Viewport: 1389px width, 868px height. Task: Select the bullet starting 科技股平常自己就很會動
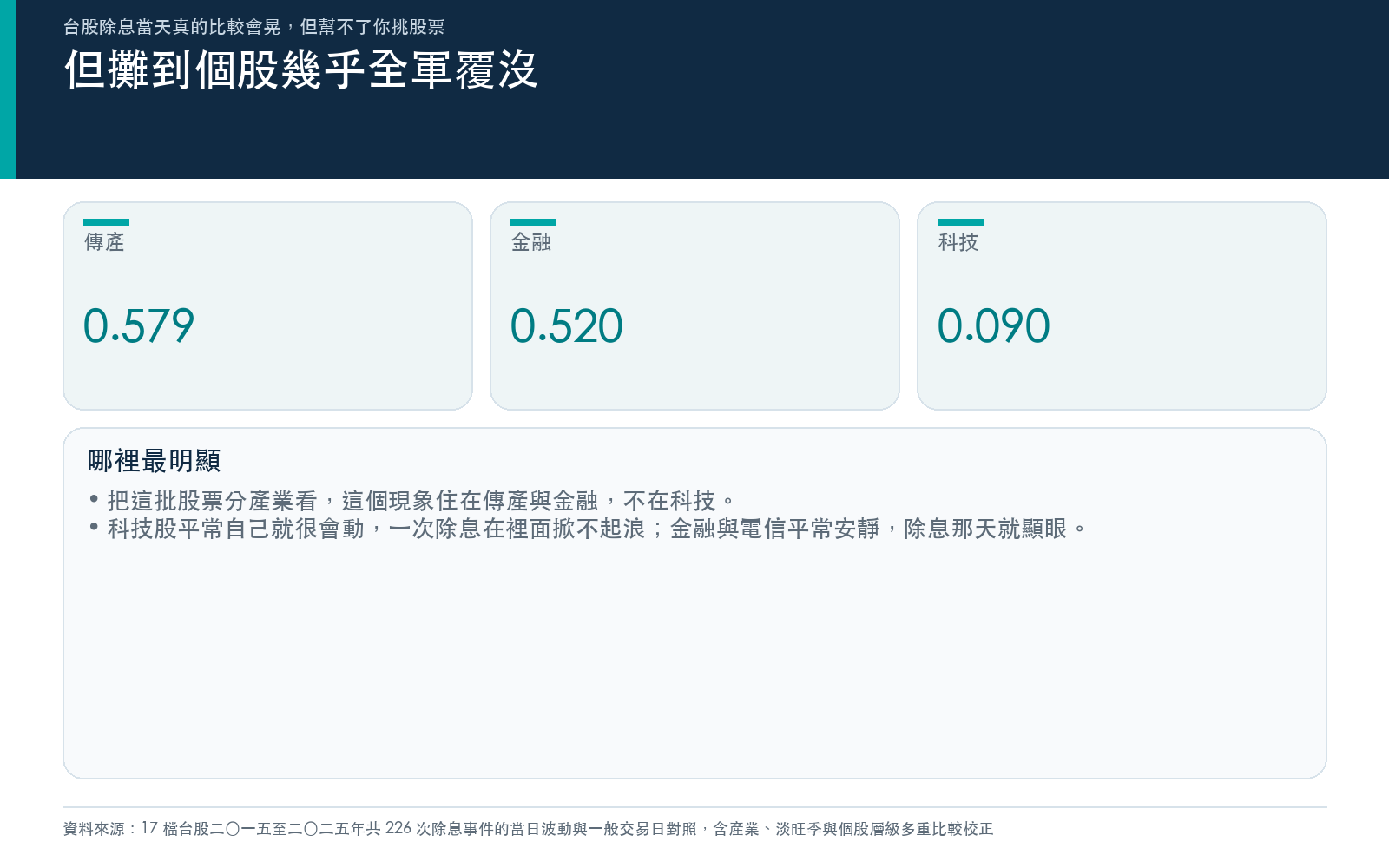point(589,529)
